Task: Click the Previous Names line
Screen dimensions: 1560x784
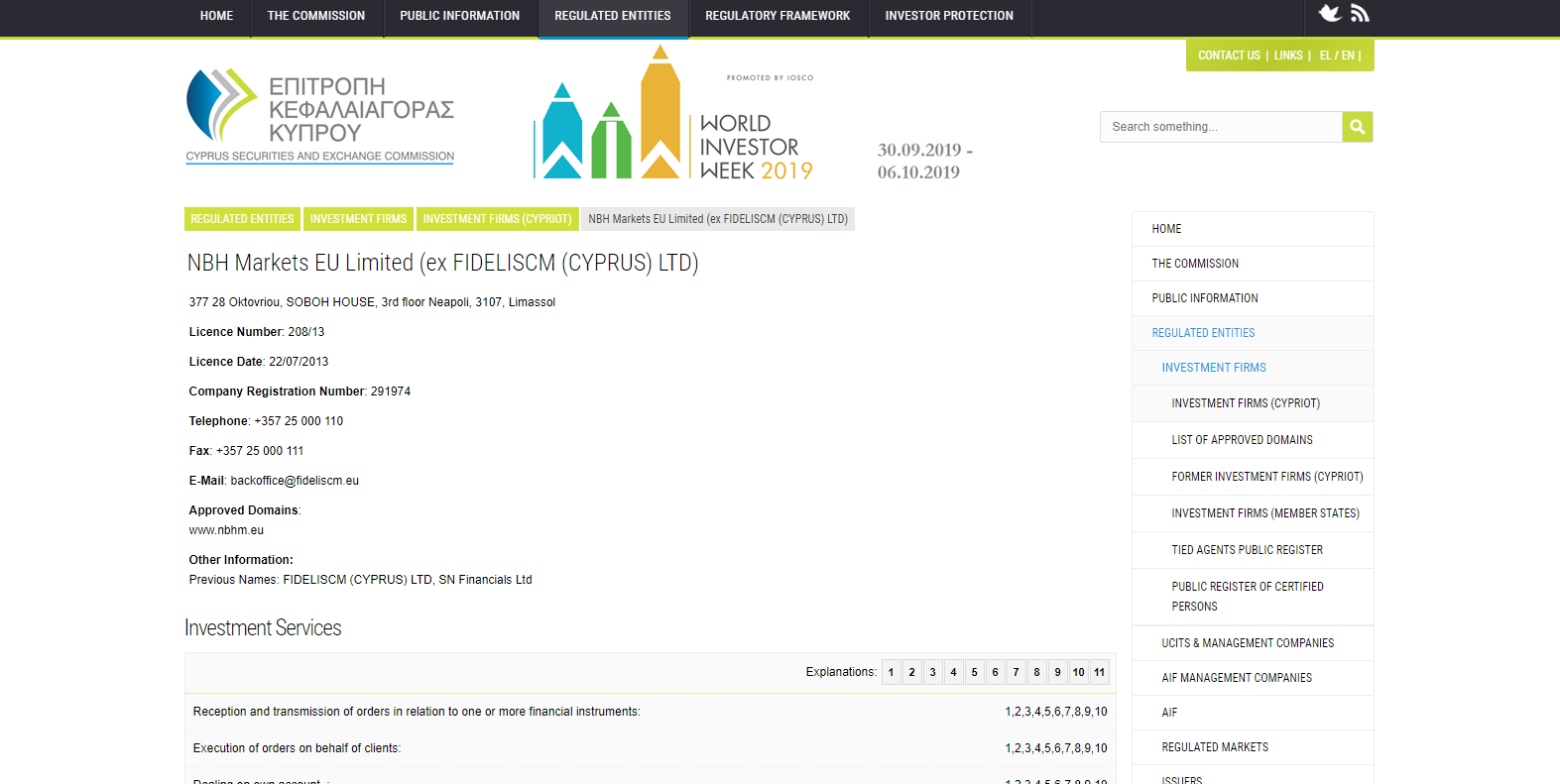Action: click(x=361, y=580)
